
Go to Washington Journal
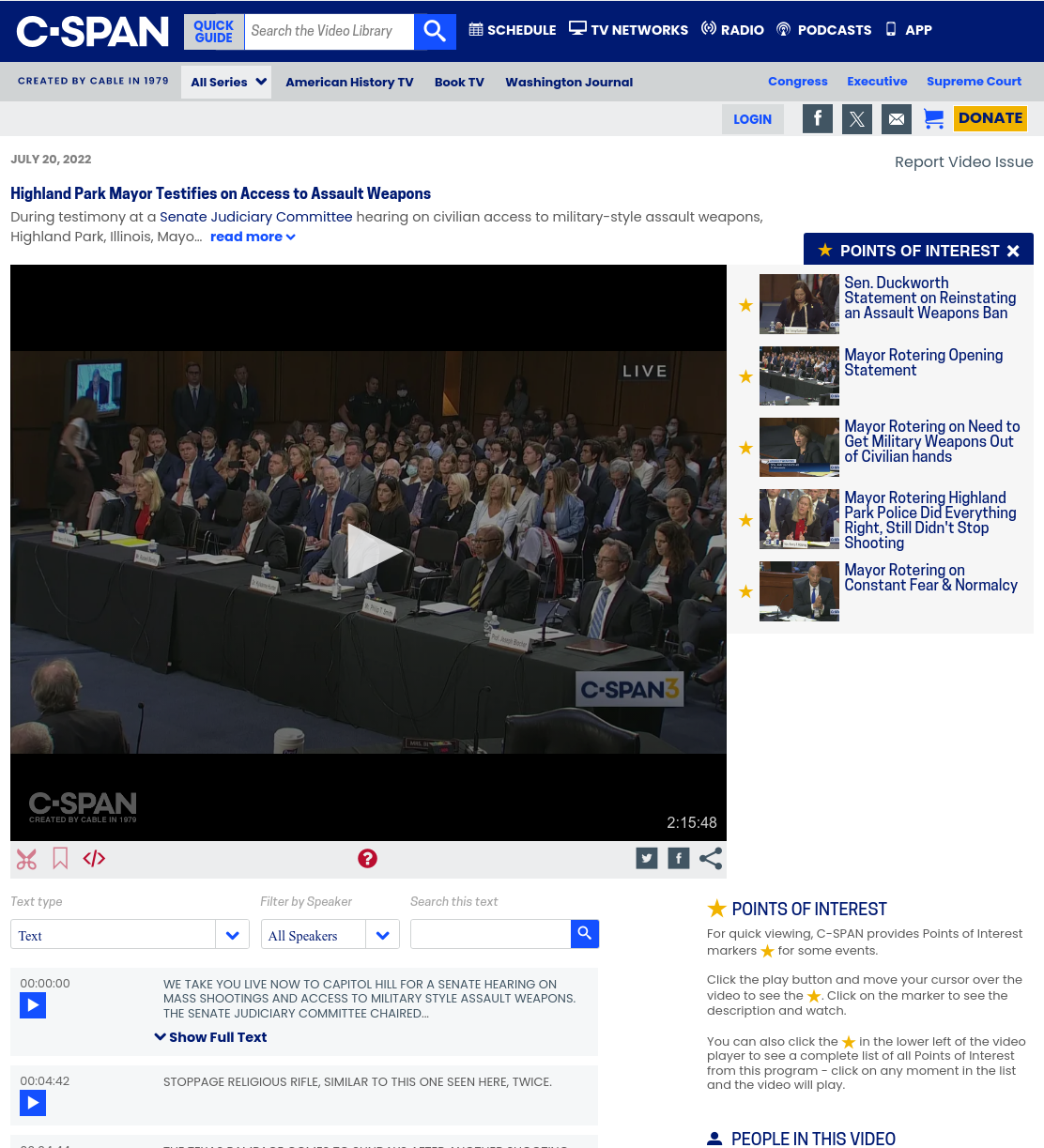(569, 82)
